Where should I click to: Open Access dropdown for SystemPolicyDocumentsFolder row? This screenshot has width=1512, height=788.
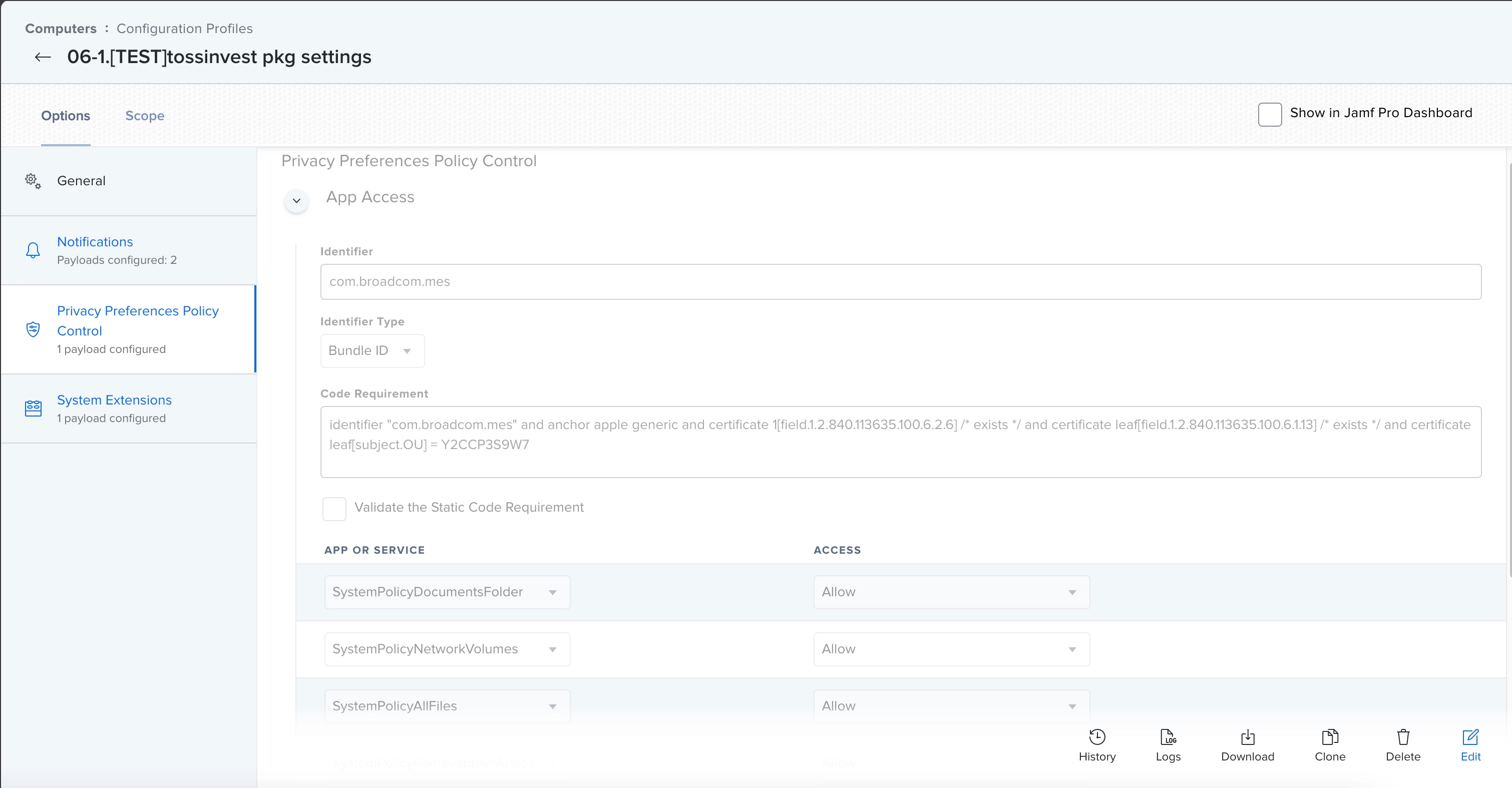point(951,592)
